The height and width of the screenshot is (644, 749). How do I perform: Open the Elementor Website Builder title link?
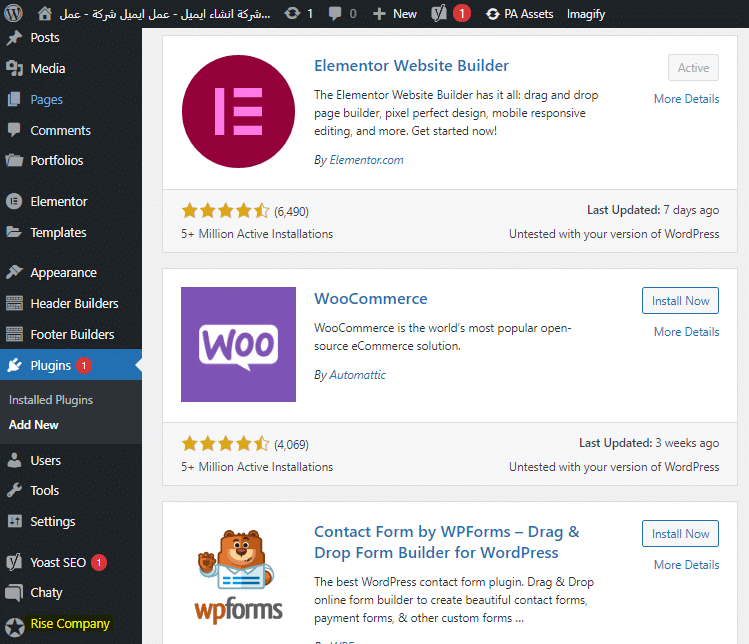411,66
